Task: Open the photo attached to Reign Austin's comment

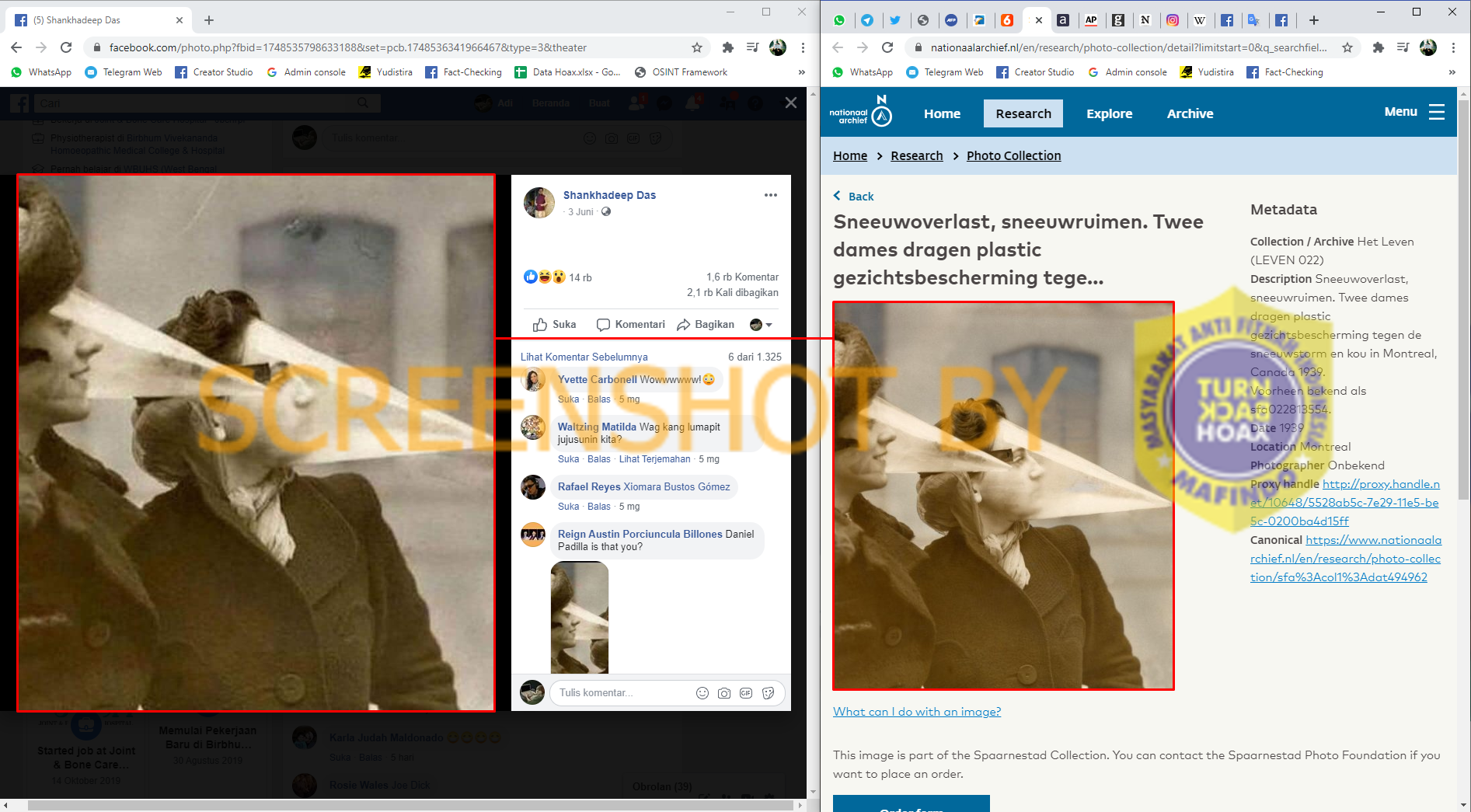Action: click(580, 618)
